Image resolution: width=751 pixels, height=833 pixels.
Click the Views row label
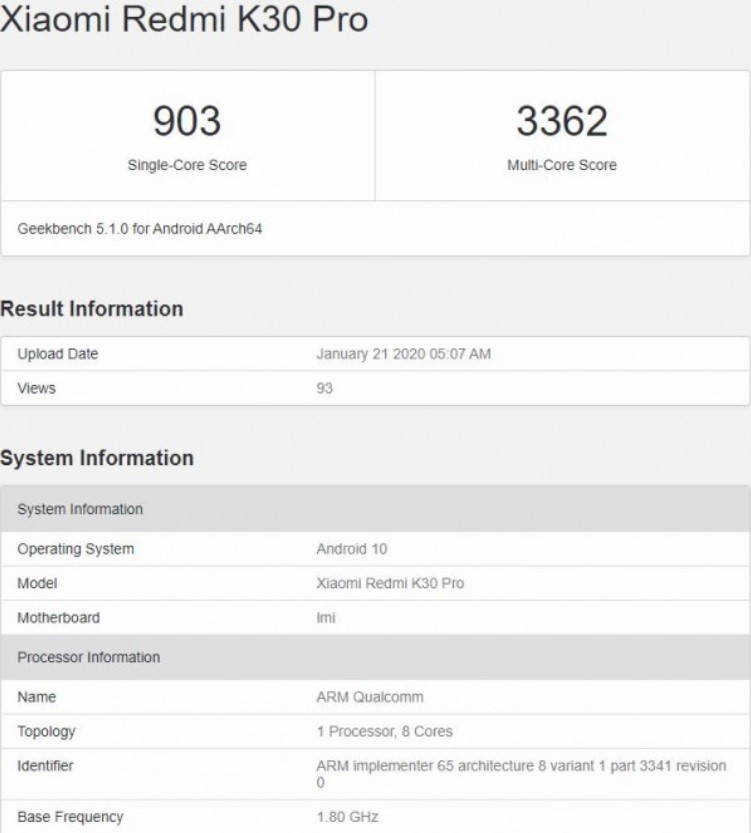click(37, 388)
